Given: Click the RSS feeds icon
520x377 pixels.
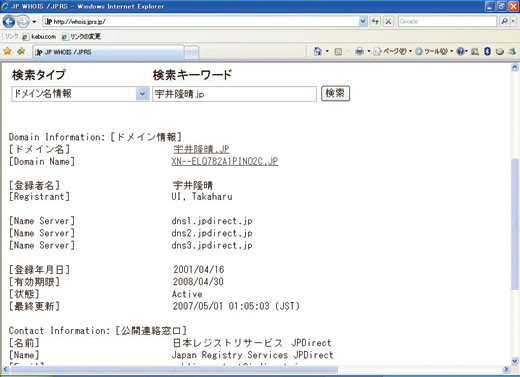Looking at the screenshot, I should (x=338, y=52).
